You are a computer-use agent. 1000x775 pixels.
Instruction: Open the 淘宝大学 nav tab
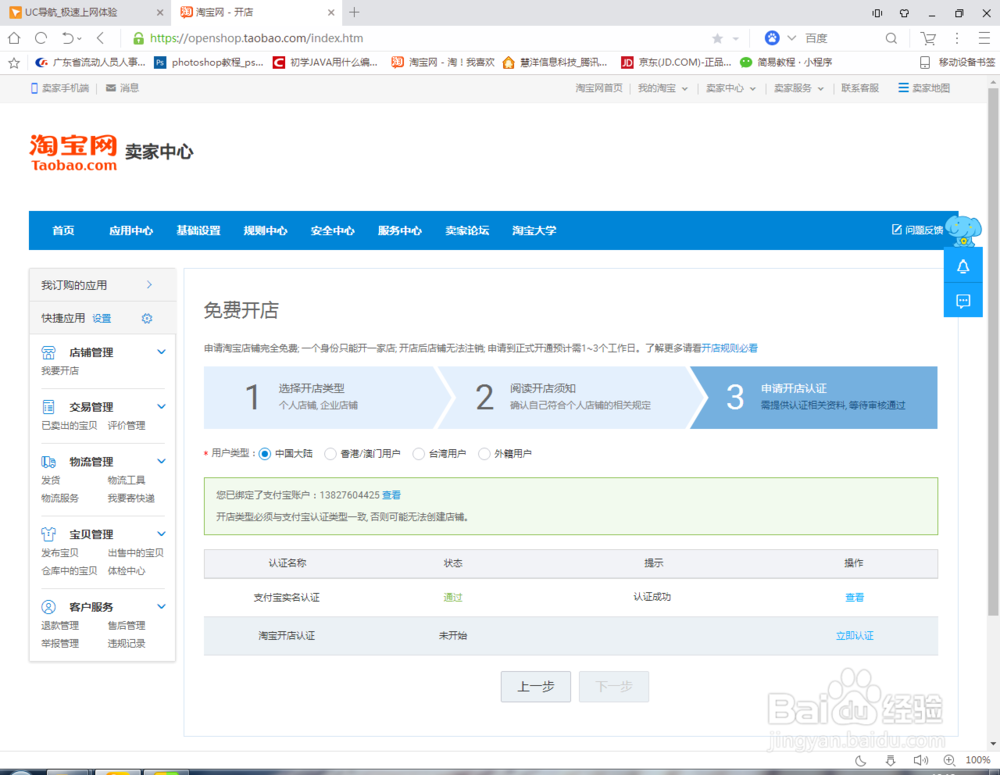tap(534, 230)
